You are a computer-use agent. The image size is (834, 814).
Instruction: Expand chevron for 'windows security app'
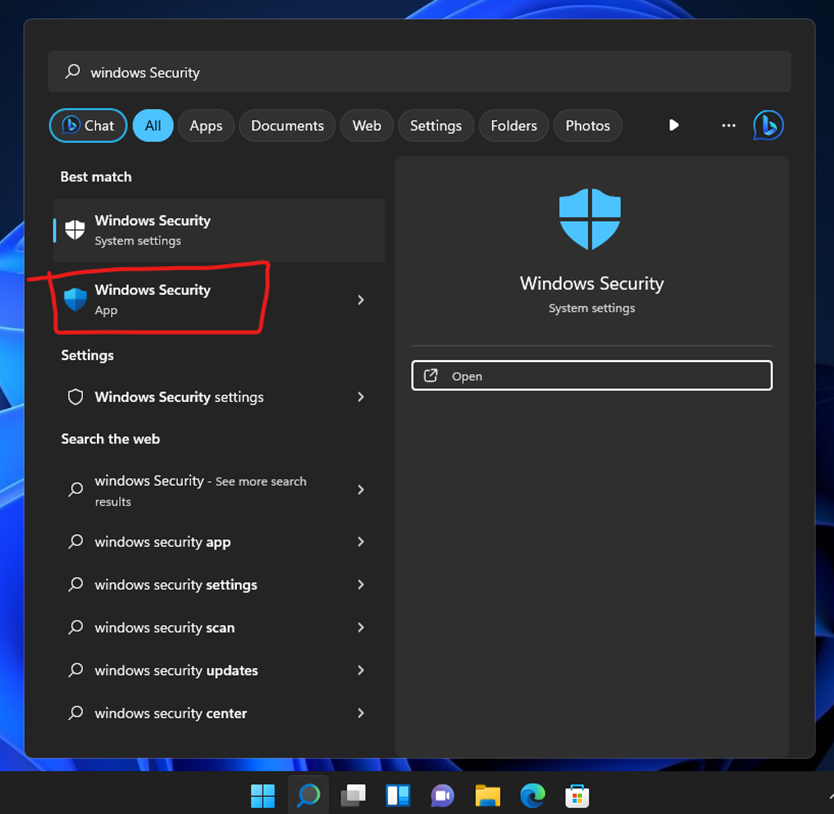click(361, 542)
